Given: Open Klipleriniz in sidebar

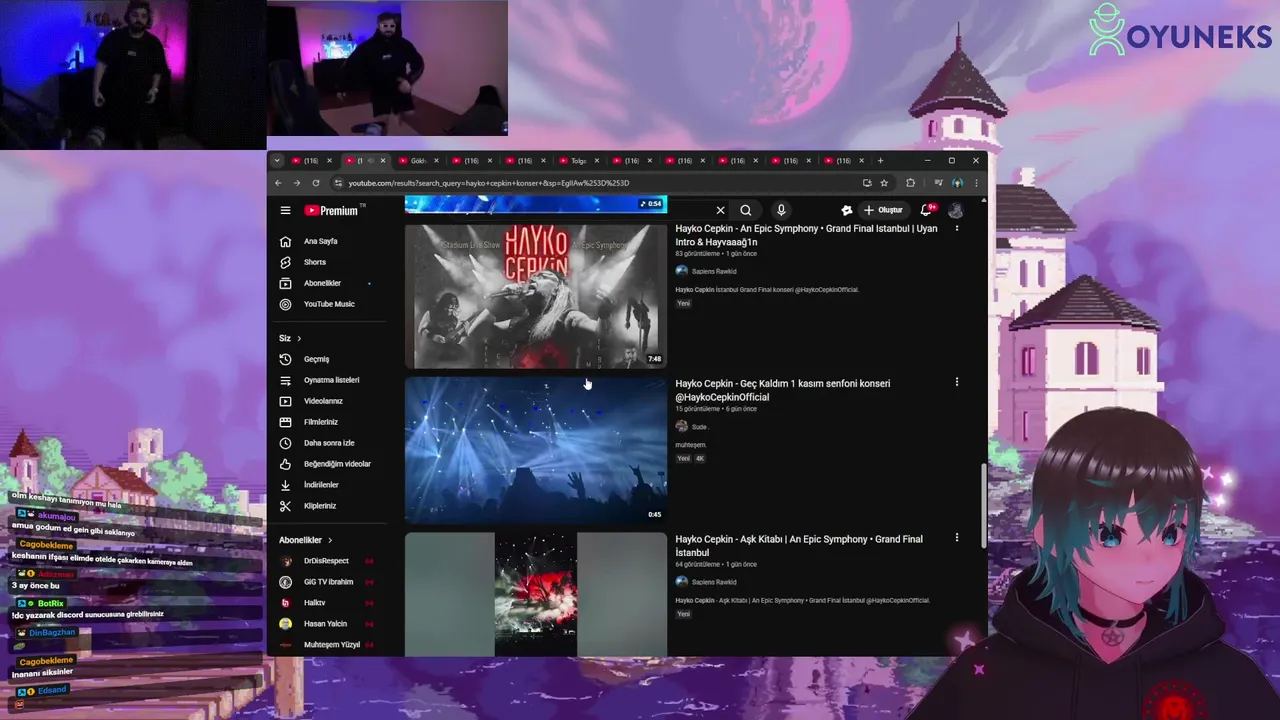Looking at the screenshot, I should pos(326,506).
